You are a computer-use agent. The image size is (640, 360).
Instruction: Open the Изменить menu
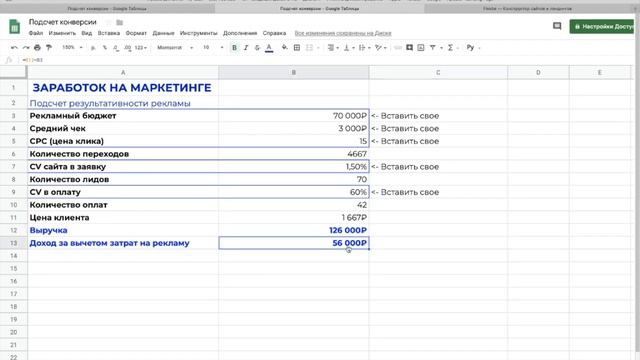(x=62, y=33)
